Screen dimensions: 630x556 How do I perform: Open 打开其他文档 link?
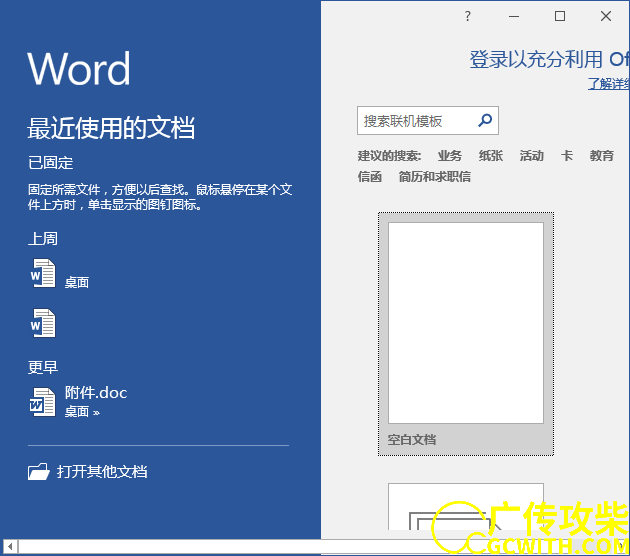pyautogui.click(x=102, y=472)
